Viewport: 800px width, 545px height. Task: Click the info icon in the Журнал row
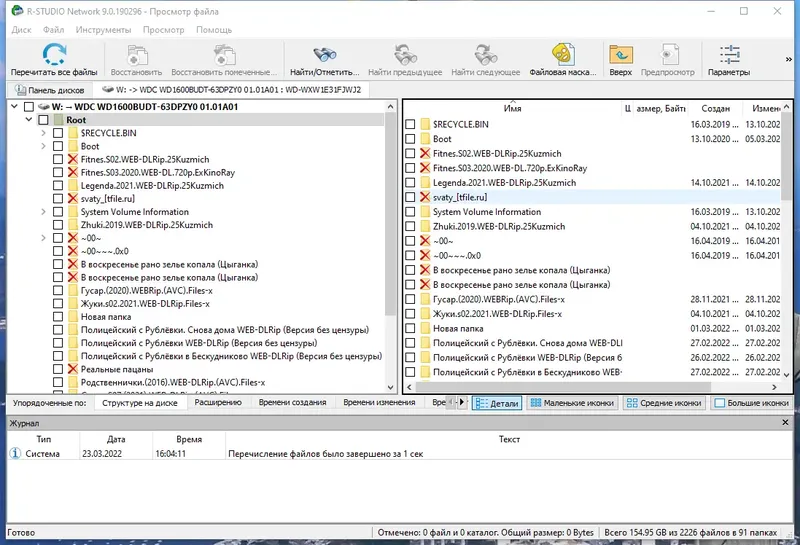(15, 453)
